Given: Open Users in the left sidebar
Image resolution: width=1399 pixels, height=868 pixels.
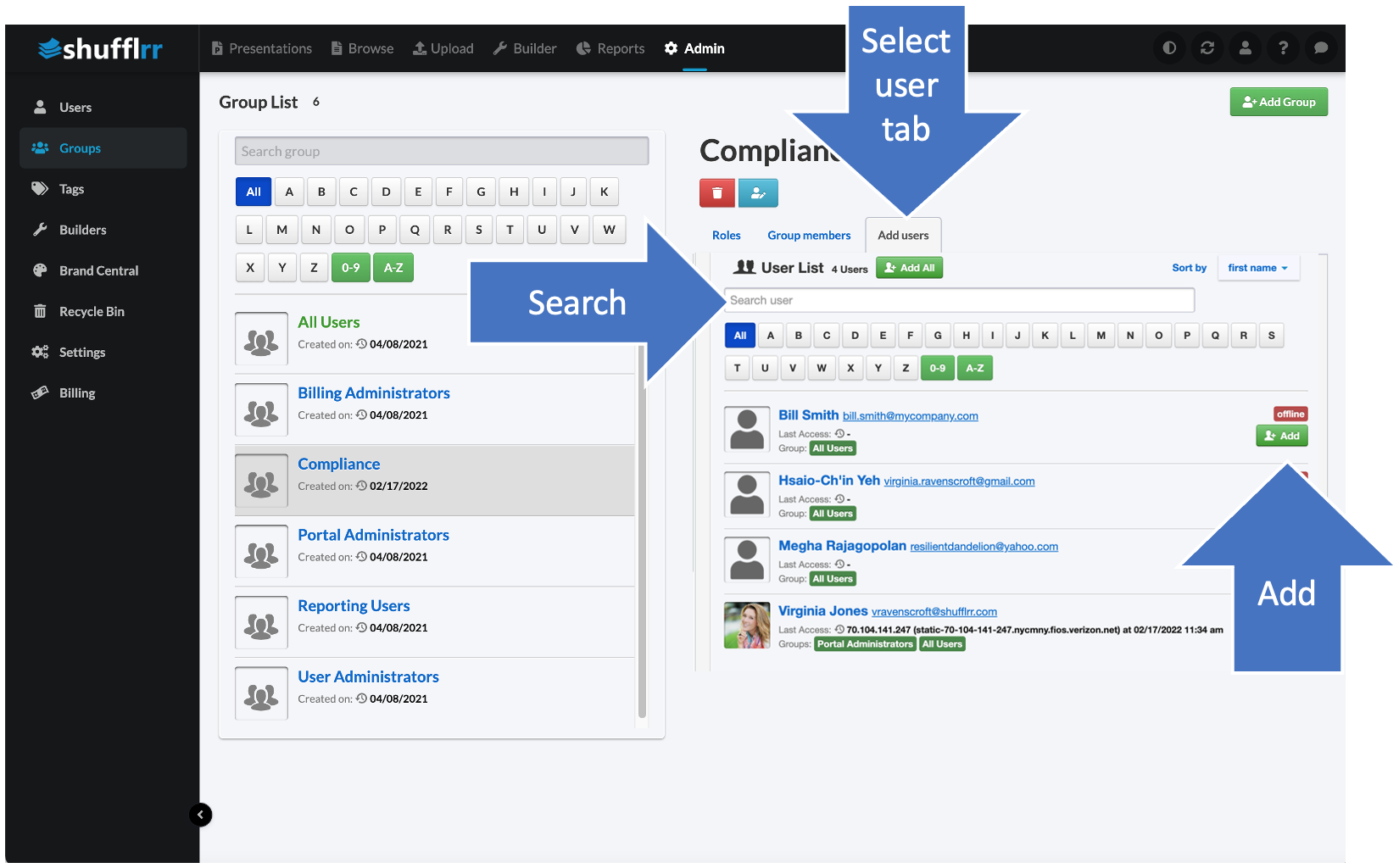Looking at the screenshot, I should coord(103,108).
